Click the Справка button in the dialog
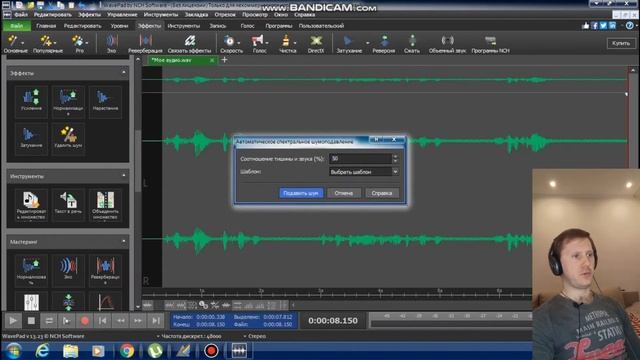This screenshot has width=640, height=360. click(382, 193)
